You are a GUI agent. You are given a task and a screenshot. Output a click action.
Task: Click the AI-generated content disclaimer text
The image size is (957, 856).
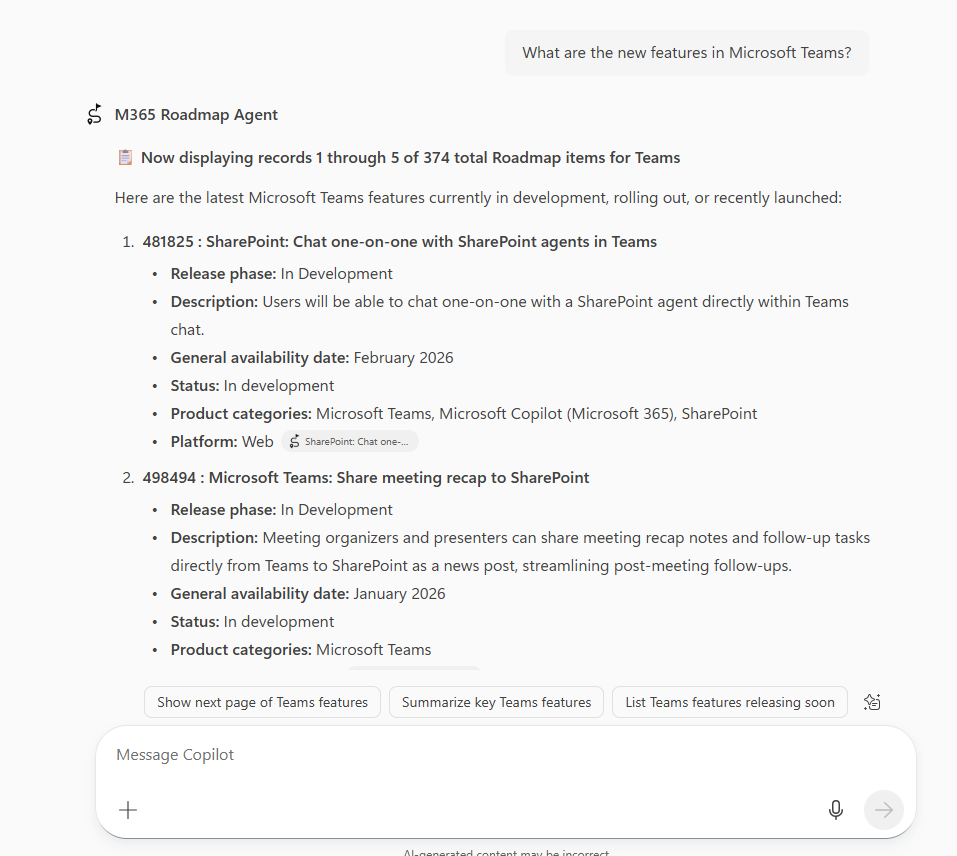(x=506, y=852)
